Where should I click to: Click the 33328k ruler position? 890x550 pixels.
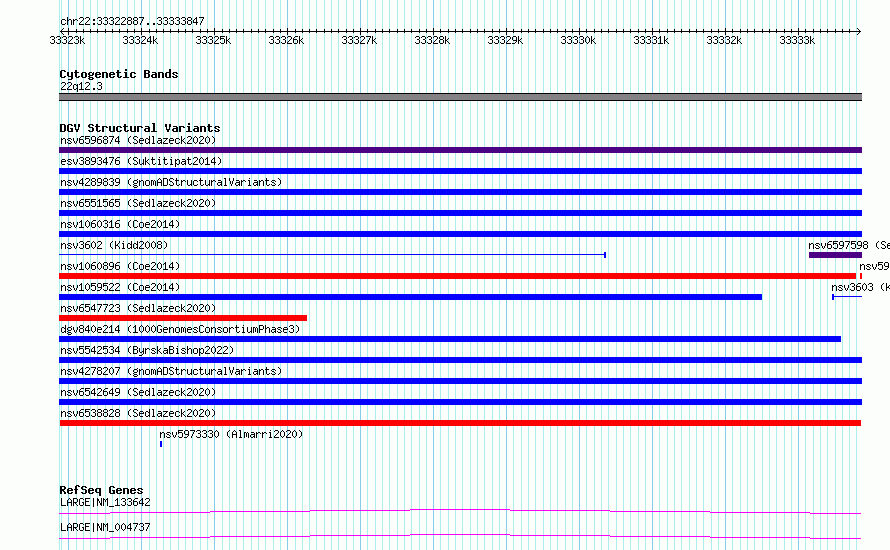click(432, 40)
